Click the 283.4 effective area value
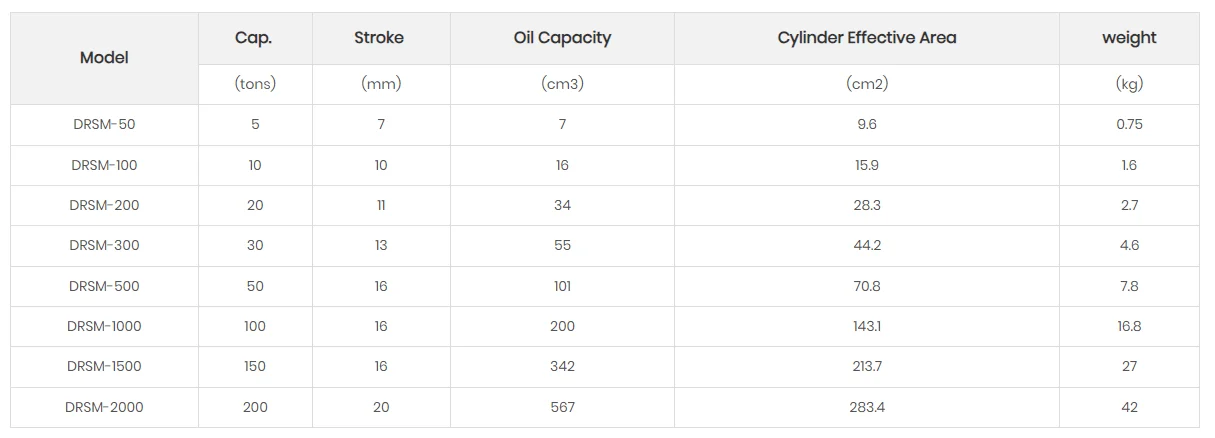This screenshot has height=438, width=1215. coord(867,407)
